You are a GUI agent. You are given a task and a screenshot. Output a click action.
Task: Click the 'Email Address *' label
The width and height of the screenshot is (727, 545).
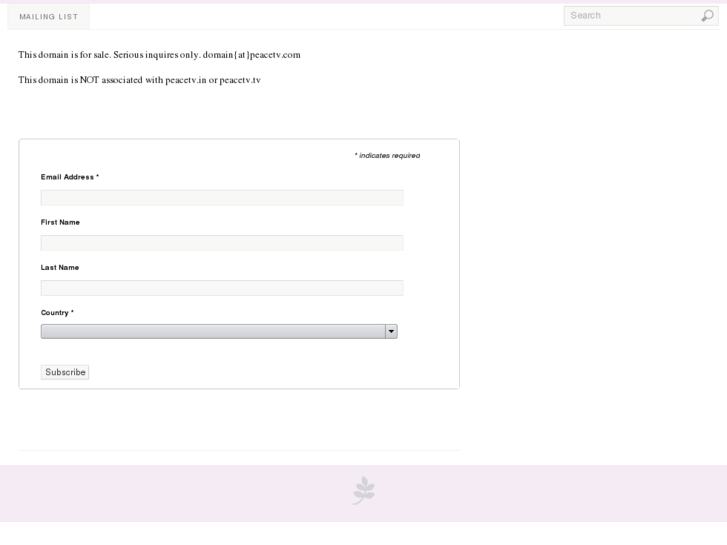coord(70,177)
